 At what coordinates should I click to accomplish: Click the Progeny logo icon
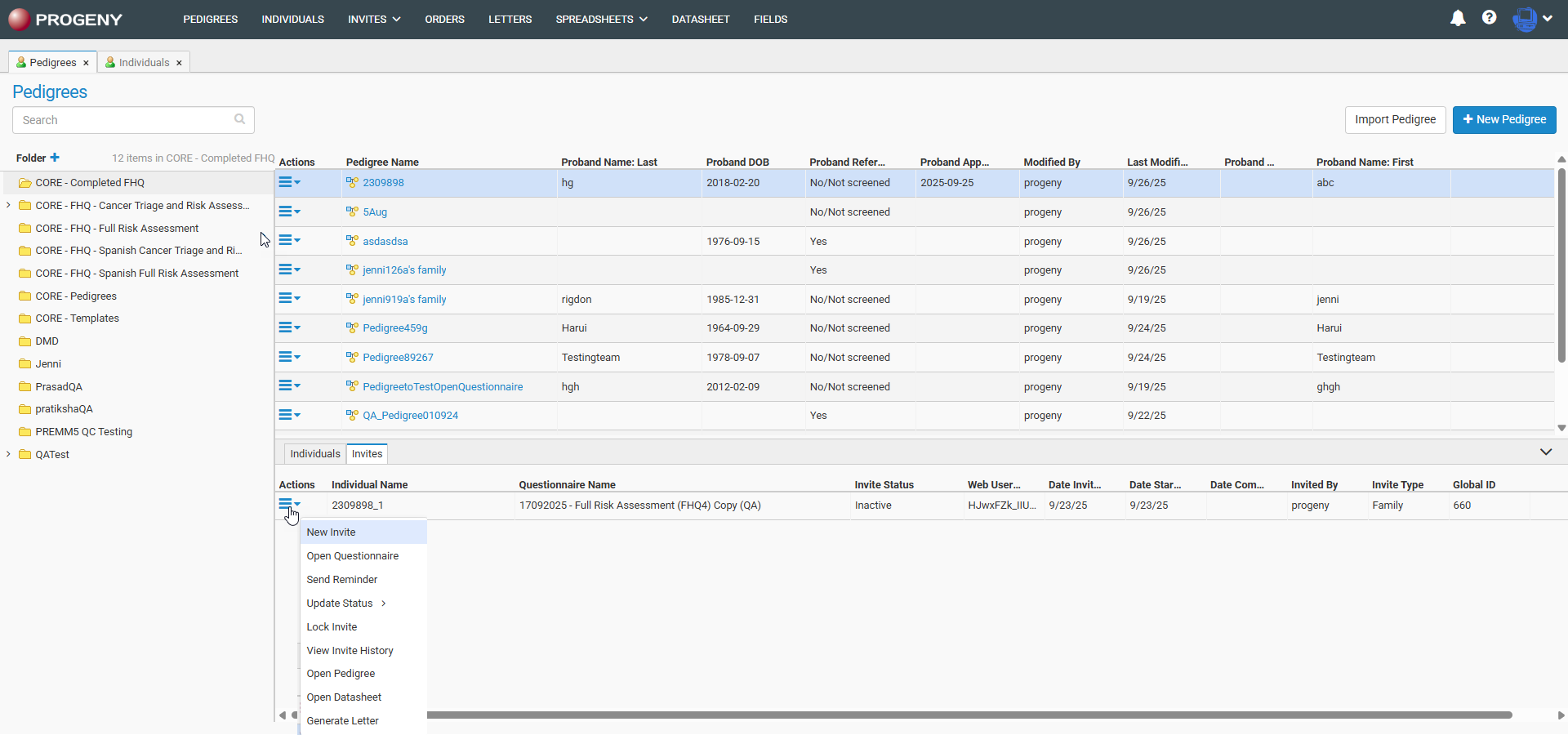pos(19,19)
